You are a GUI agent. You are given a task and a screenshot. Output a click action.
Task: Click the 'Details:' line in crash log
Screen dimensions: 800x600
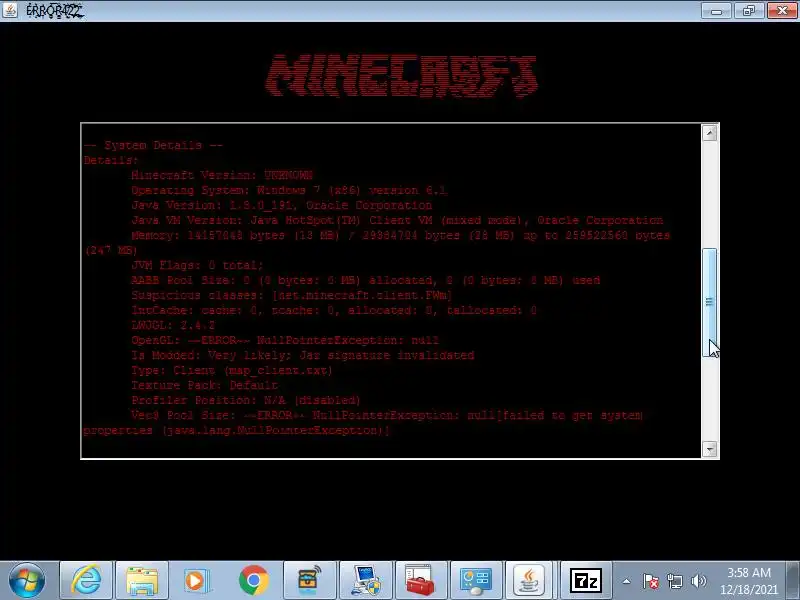tap(111, 160)
